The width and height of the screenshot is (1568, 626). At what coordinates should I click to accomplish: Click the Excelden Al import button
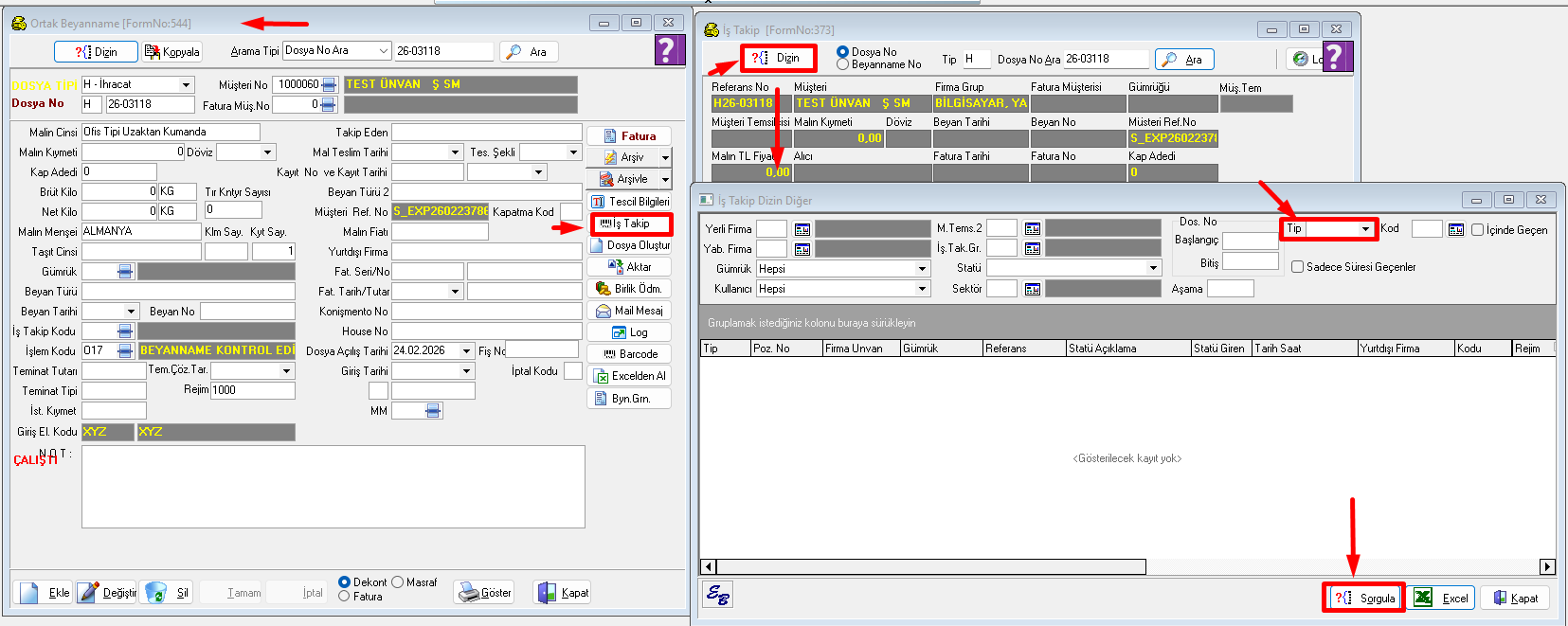pyautogui.click(x=629, y=376)
